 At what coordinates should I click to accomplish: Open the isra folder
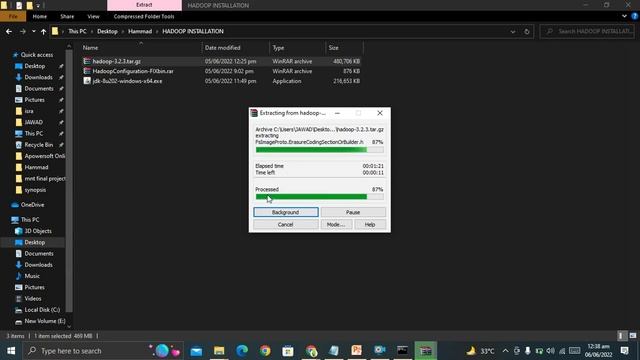(29, 111)
